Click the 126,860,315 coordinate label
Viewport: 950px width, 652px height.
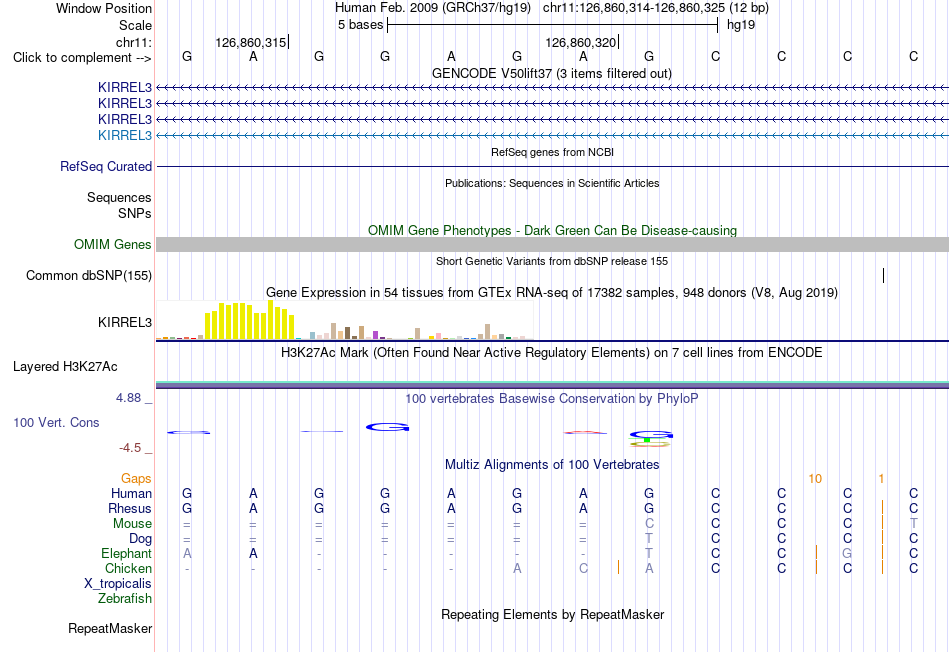[251, 42]
